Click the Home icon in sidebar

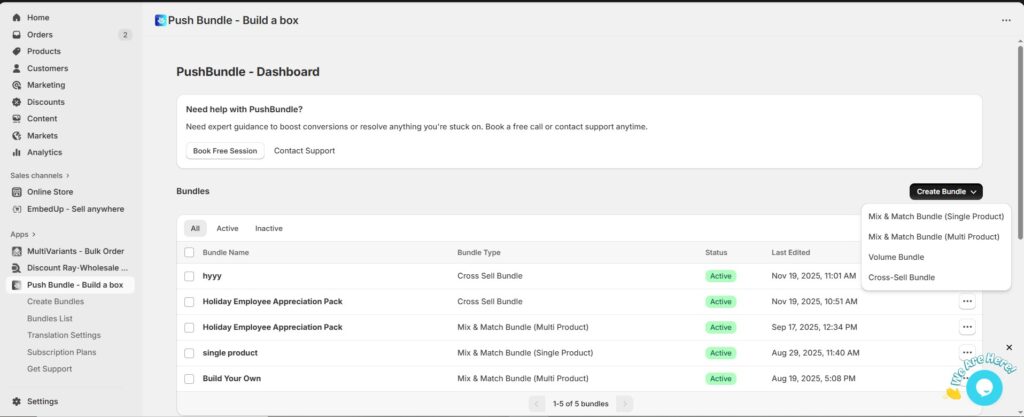click(x=17, y=18)
